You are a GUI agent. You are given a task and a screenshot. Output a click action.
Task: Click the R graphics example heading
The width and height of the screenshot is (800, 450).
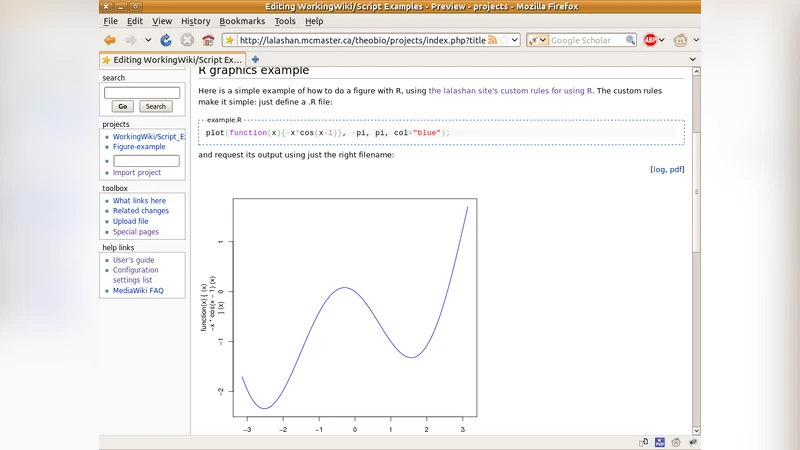(254, 70)
